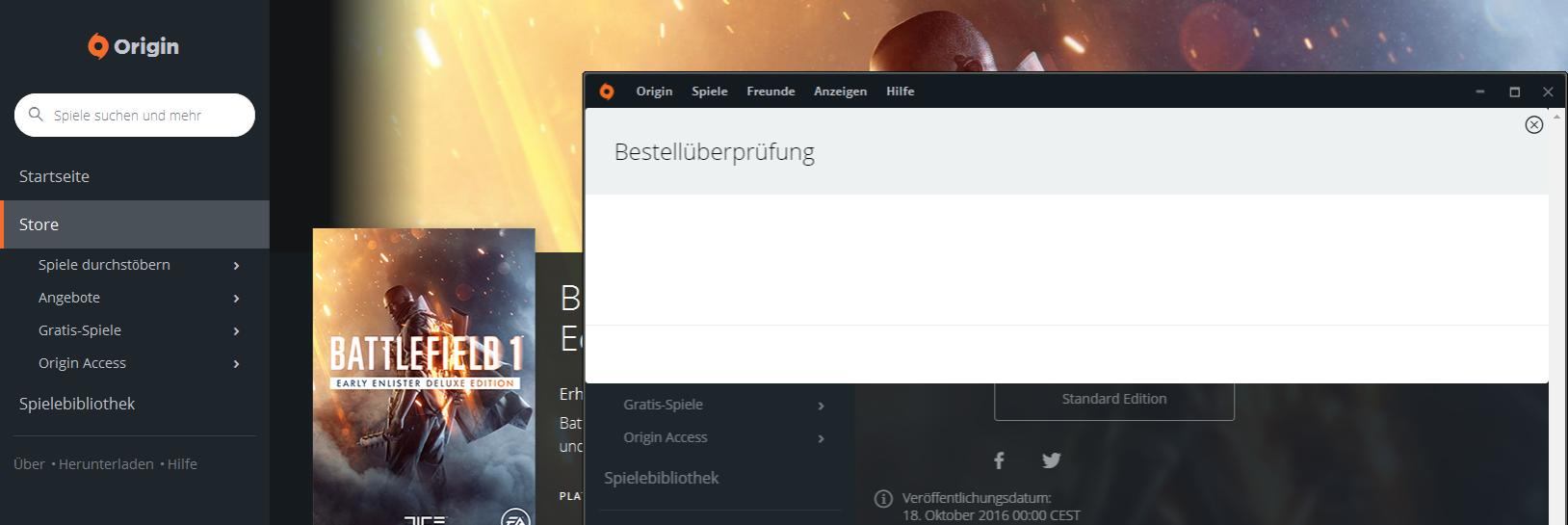Viewport: 1568px width, 525px height.
Task: Expand Spiele durchstöbern submenu
Action: [236, 265]
